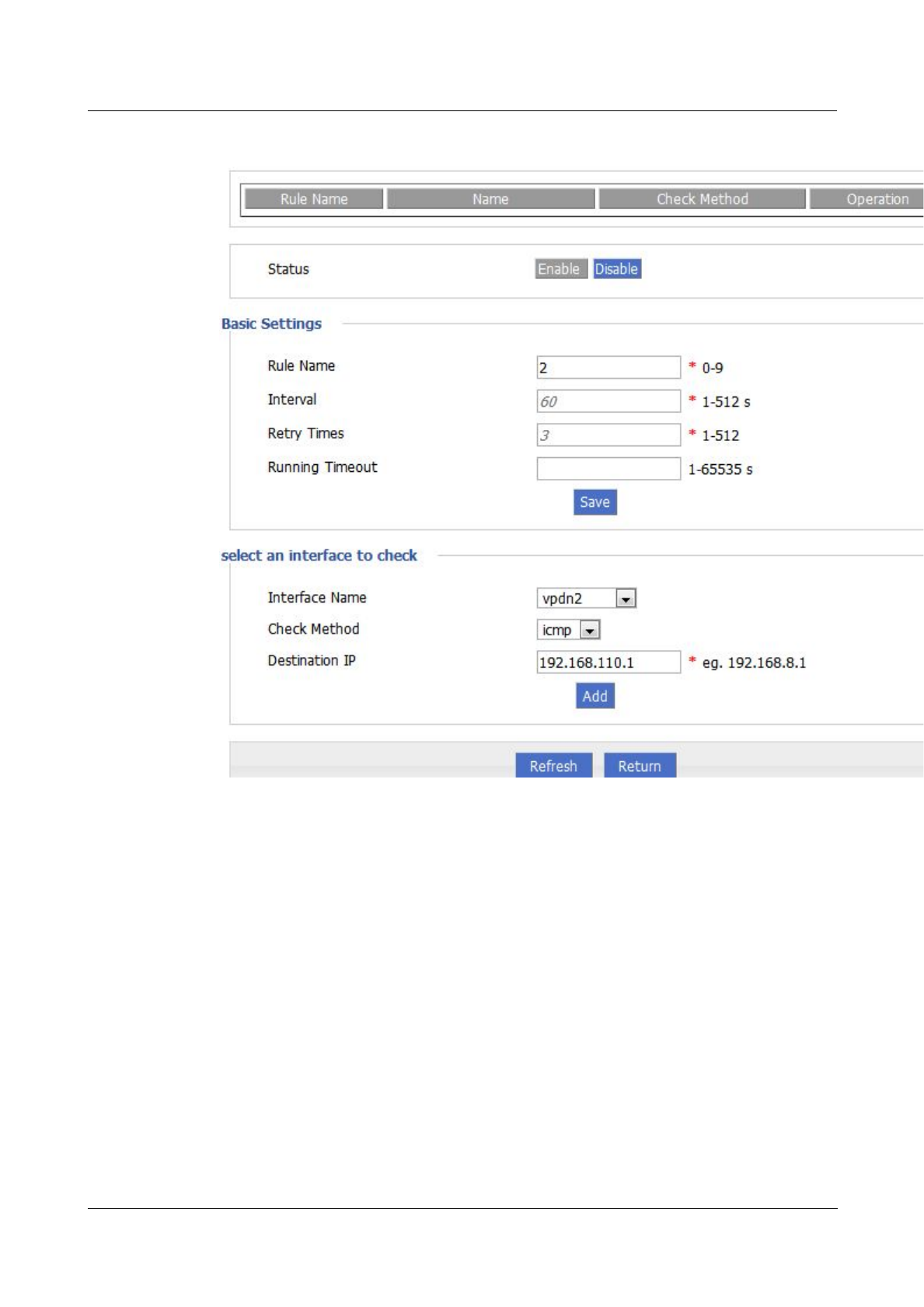This screenshot has width=924, height=1307.
Task: Click the empty Running Timeout field
Action: [608, 469]
